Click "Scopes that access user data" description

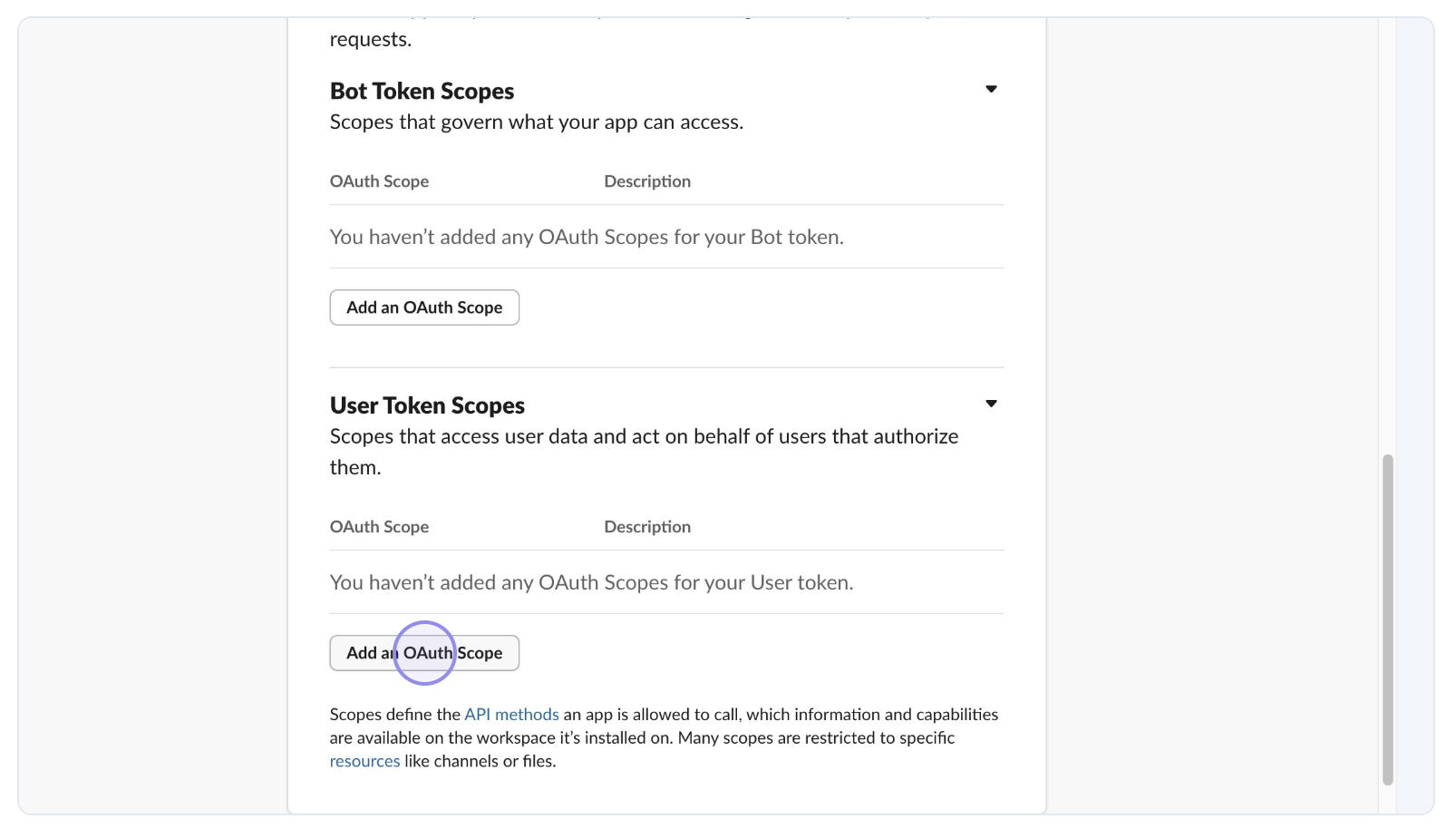click(644, 437)
